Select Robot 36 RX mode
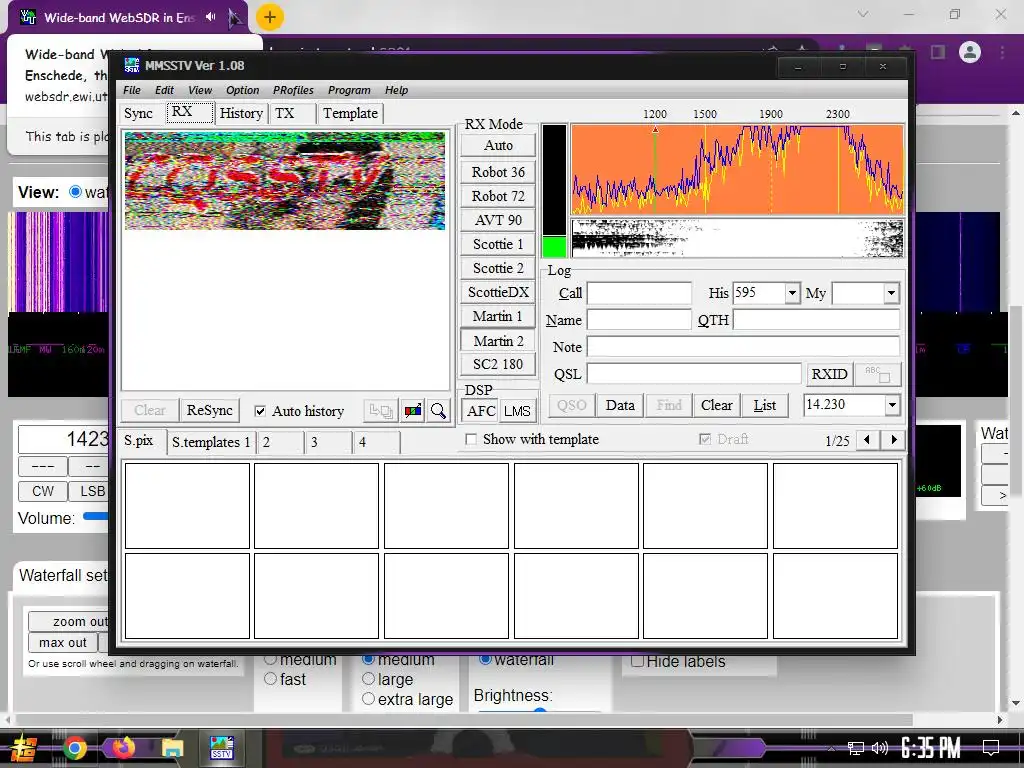Viewport: 1024px width, 768px height. click(x=498, y=172)
